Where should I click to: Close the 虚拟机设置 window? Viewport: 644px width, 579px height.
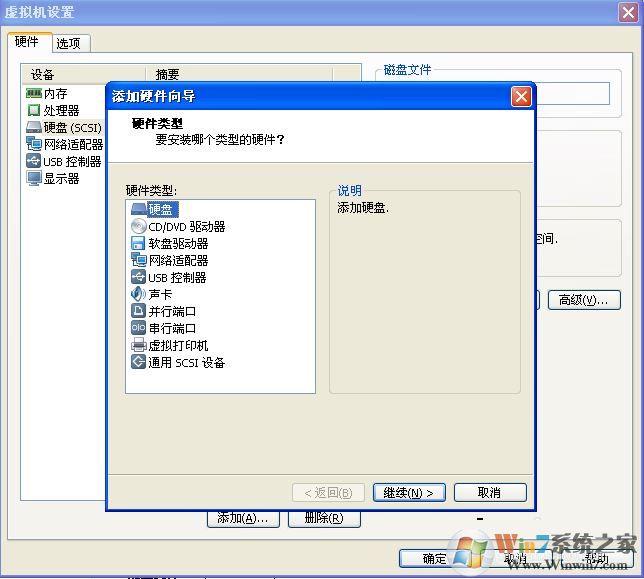point(628,12)
